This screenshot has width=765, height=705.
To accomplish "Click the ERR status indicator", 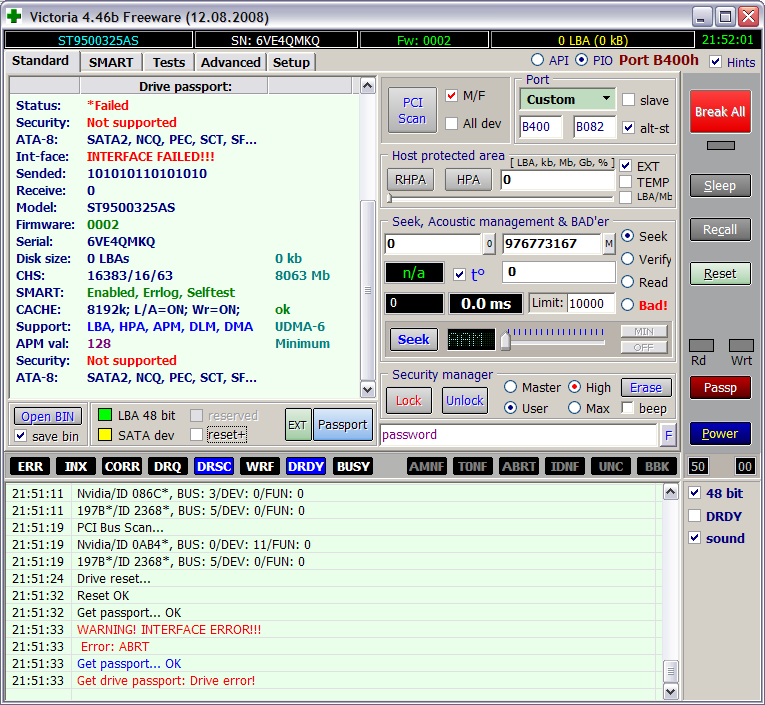I will pos(30,466).
